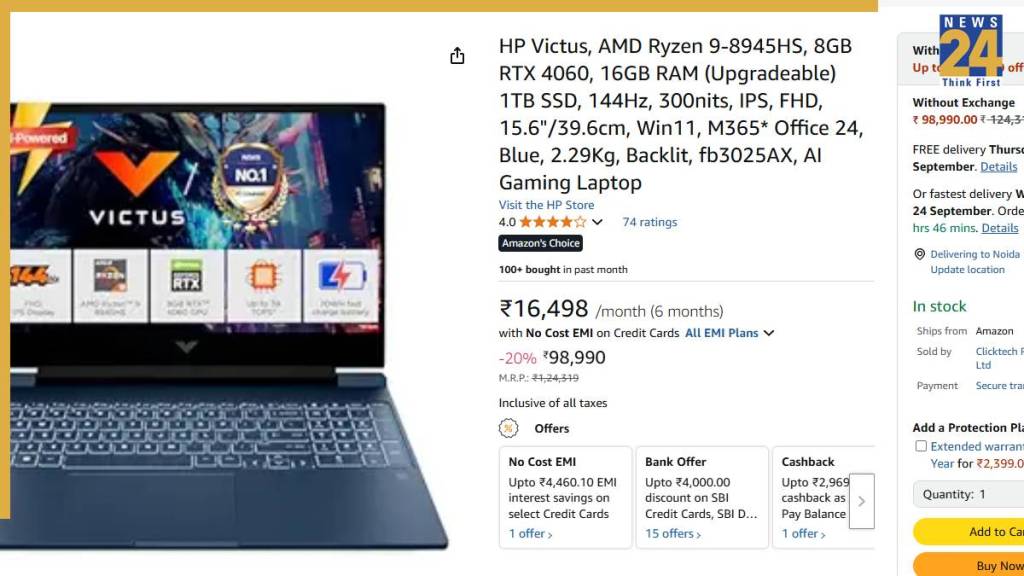This screenshot has width=1024, height=576.
Task: Click the Buy Now button
Action: tap(968, 565)
